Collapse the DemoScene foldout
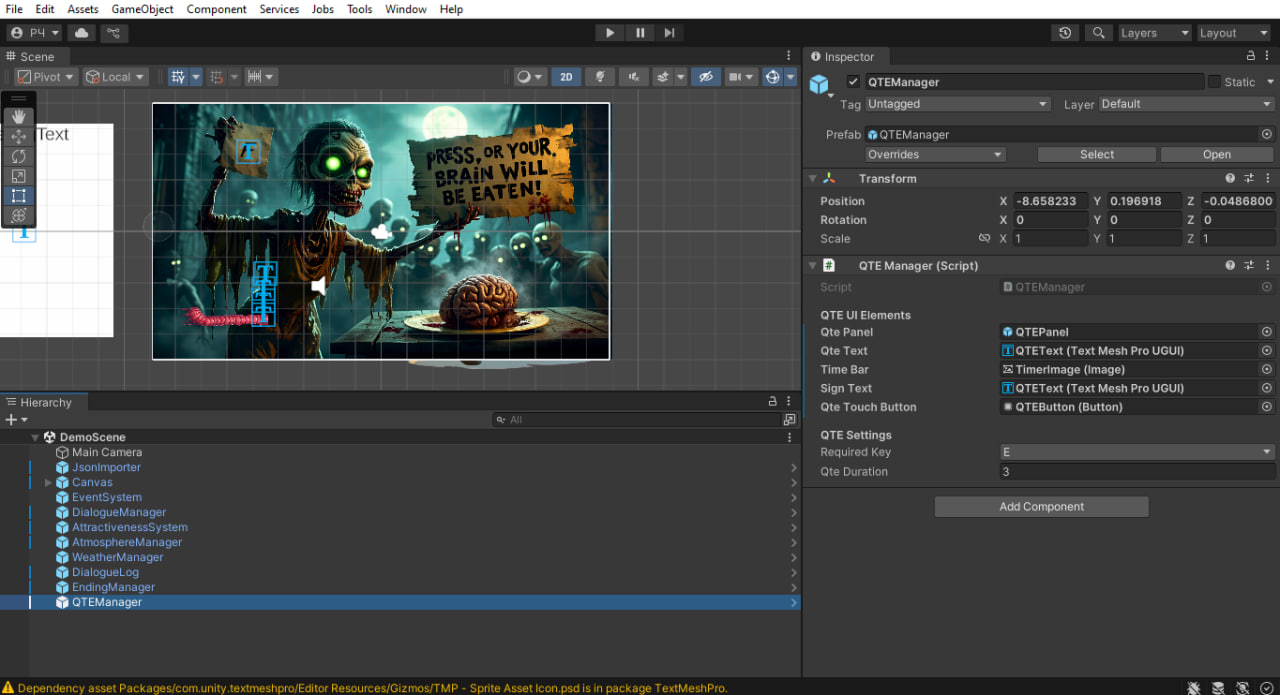Image resolution: width=1280 pixels, height=695 pixels. tap(35, 438)
